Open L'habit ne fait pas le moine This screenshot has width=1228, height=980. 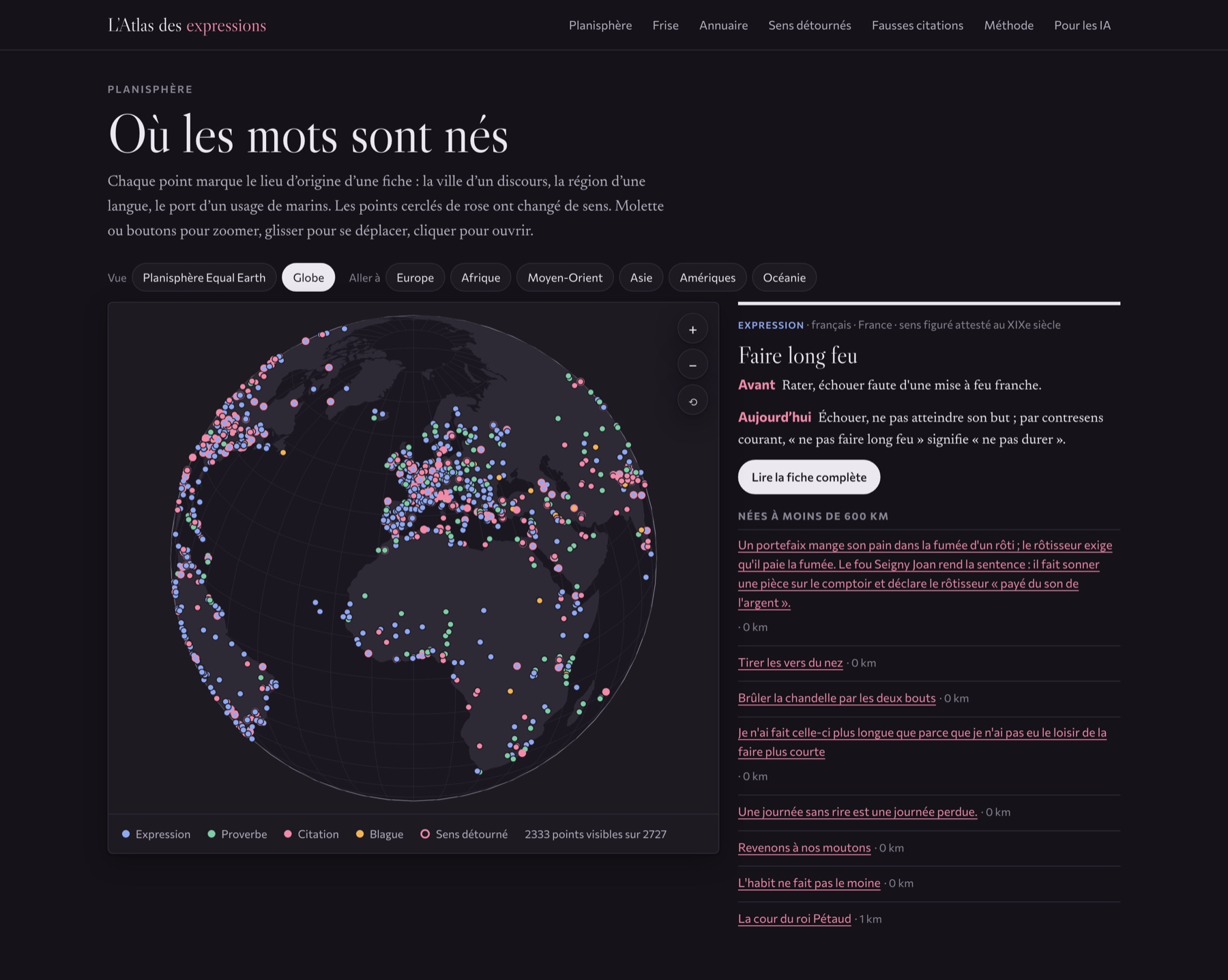[809, 883]
